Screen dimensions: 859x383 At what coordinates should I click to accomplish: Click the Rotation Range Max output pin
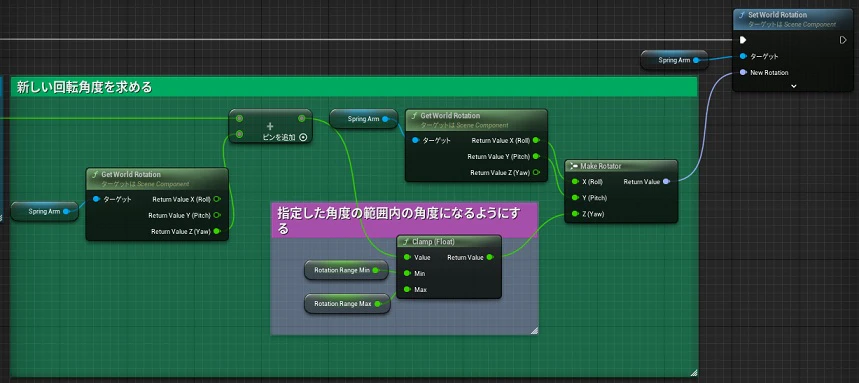pos(378,304)
